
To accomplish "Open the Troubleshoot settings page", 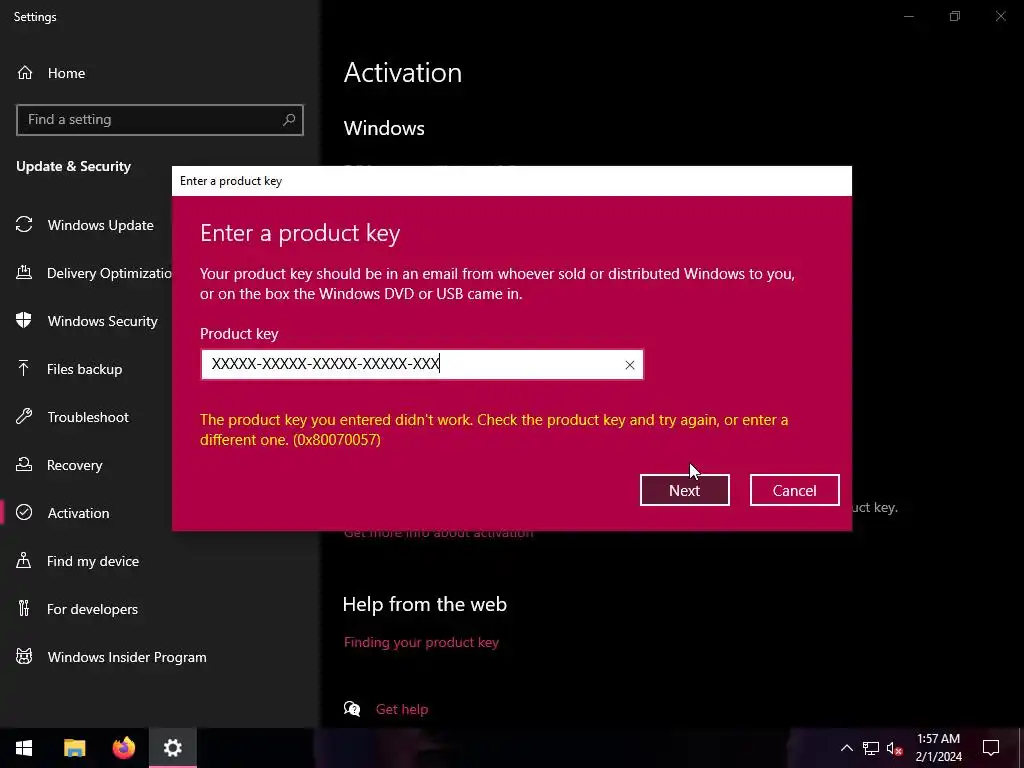I will click(x=88, y=417).
